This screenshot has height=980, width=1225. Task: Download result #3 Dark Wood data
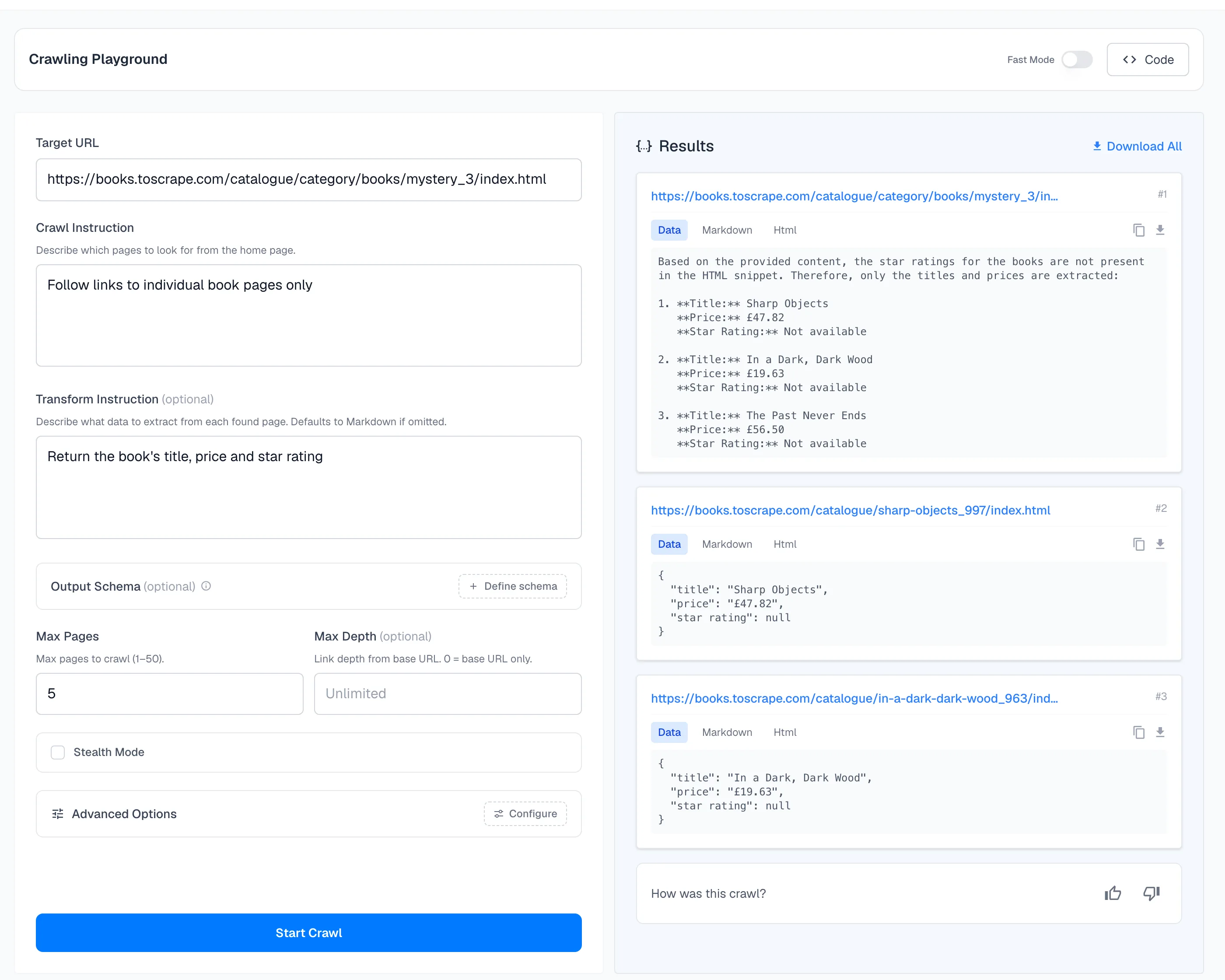(1160, 732)
